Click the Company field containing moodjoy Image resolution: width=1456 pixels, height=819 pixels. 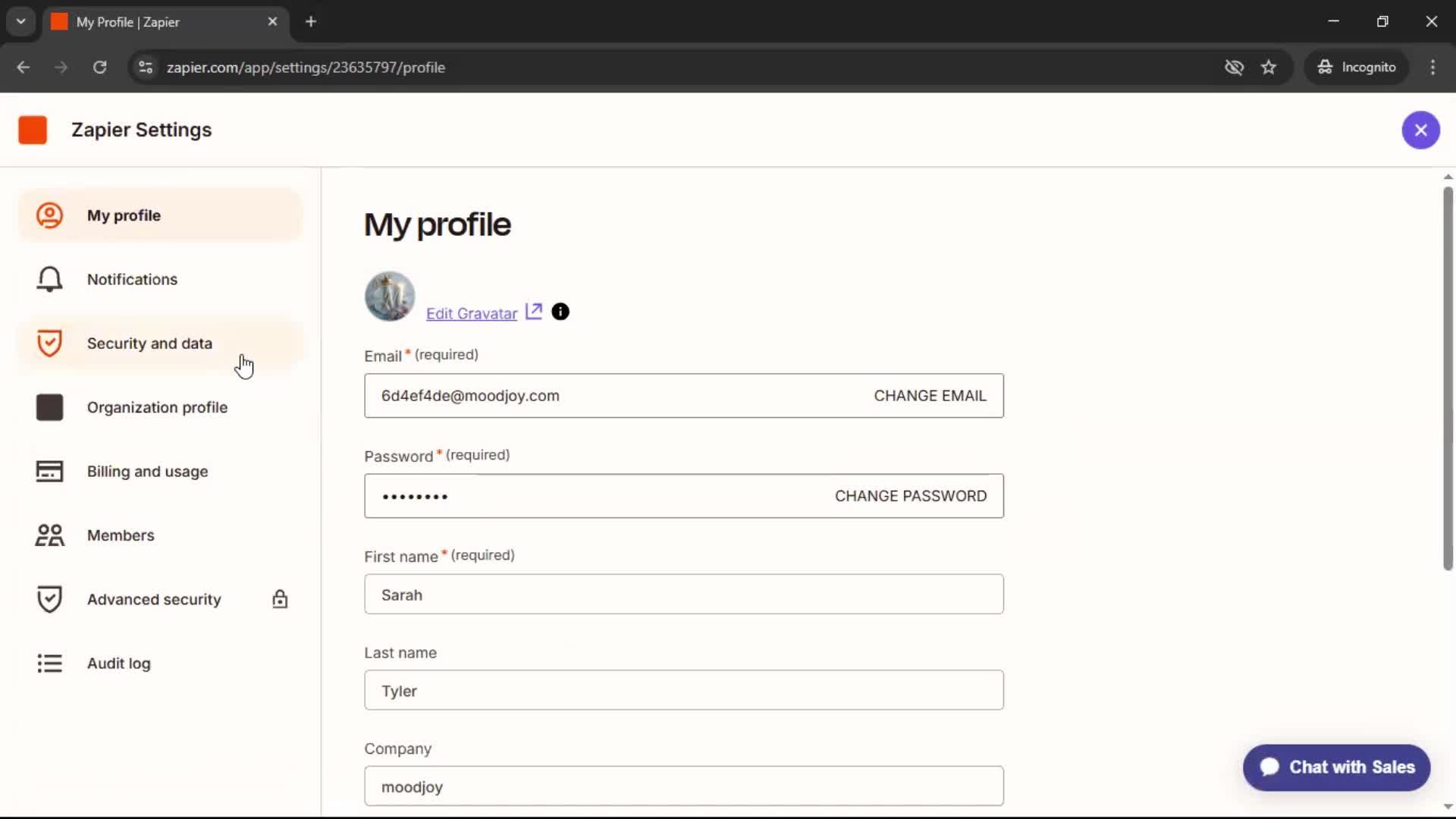(684, 786)
